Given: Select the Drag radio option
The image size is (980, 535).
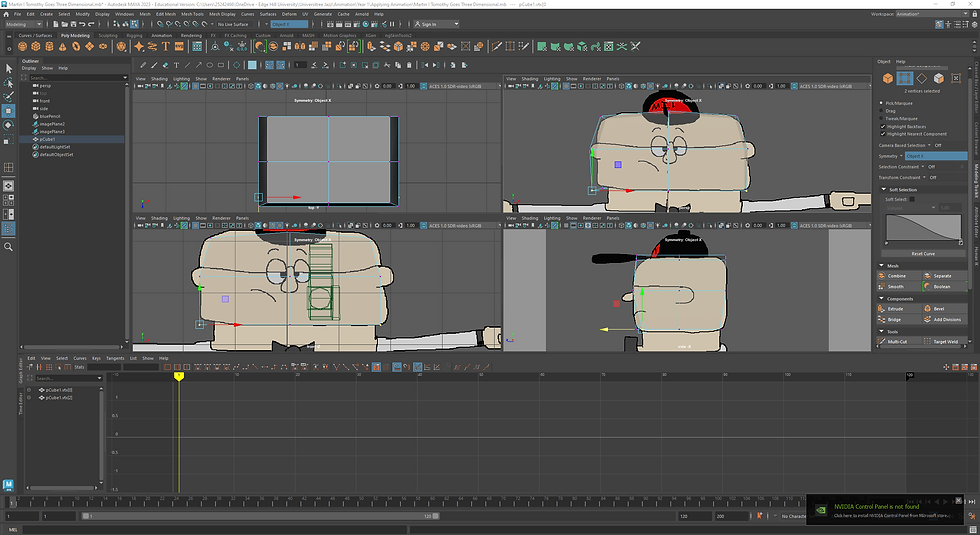Looking at the screenshot, I should point(882,111).
